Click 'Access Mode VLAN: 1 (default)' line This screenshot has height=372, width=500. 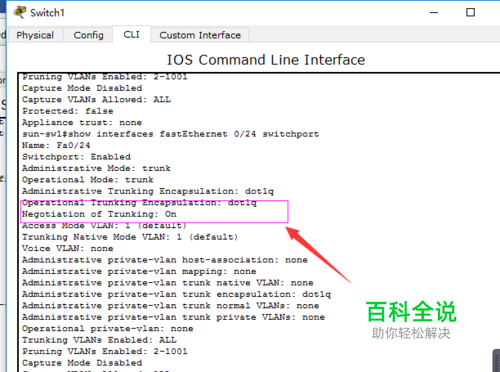[104, 225]
